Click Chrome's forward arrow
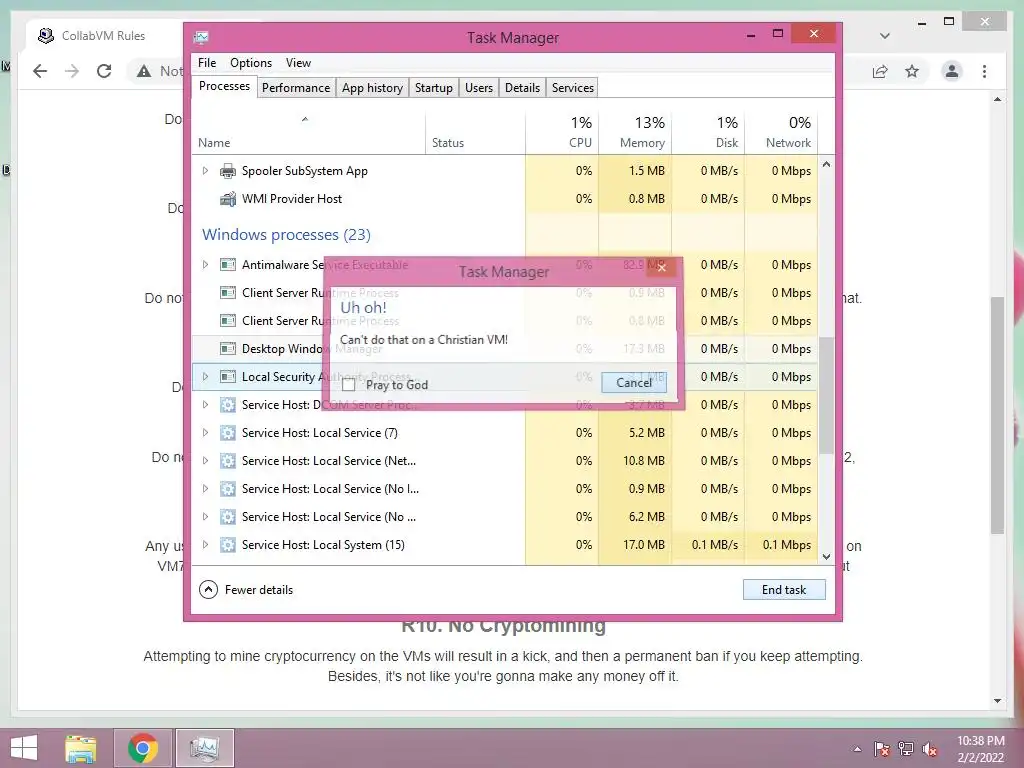The image size is (1024, 768). point(72,71)
